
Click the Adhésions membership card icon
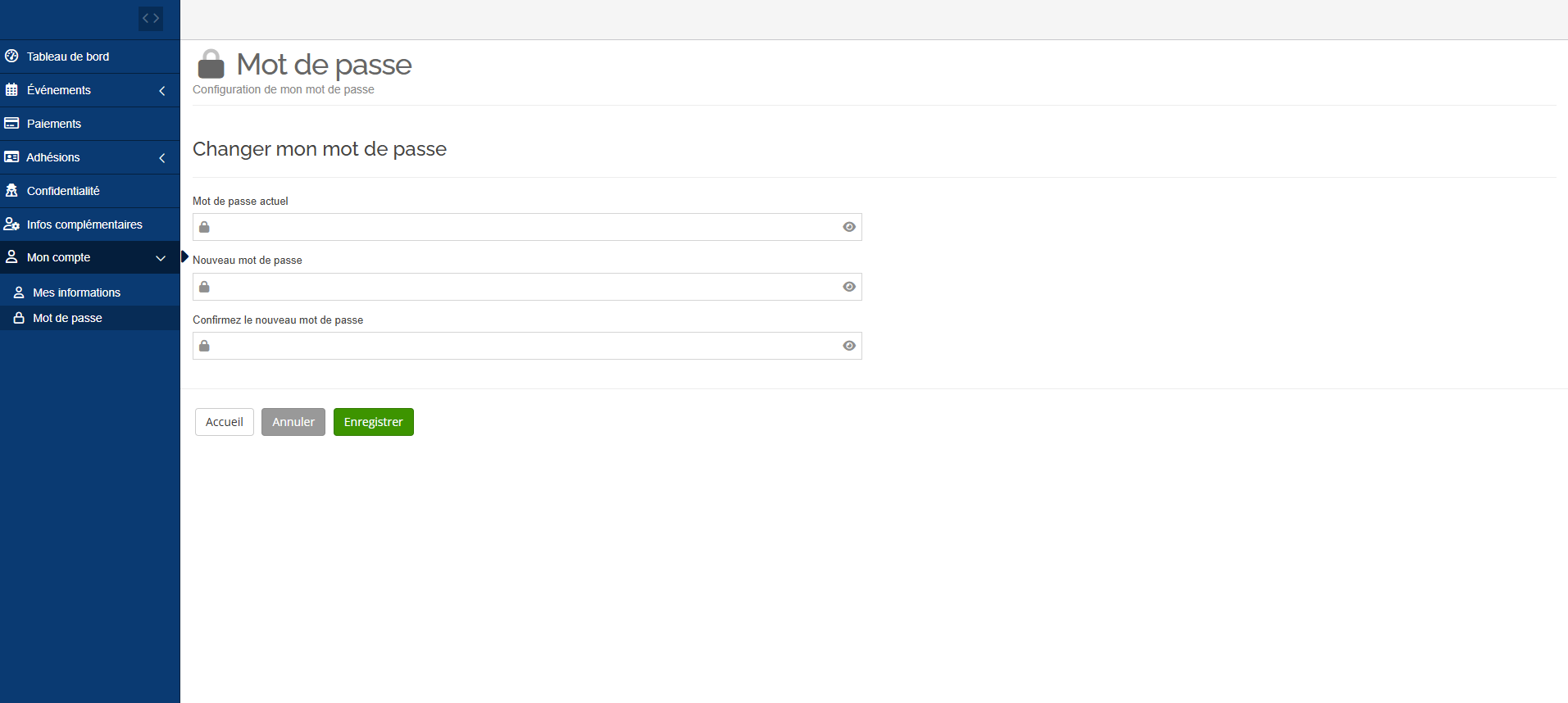click(11, 157)
